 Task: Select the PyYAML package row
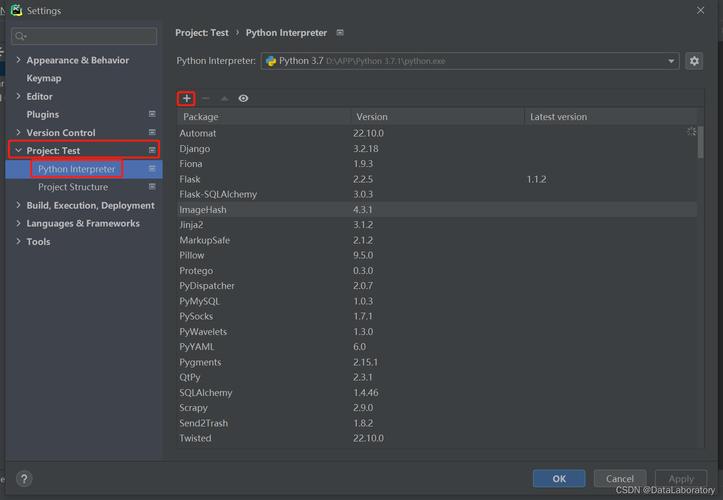click(x=437, y=346)
